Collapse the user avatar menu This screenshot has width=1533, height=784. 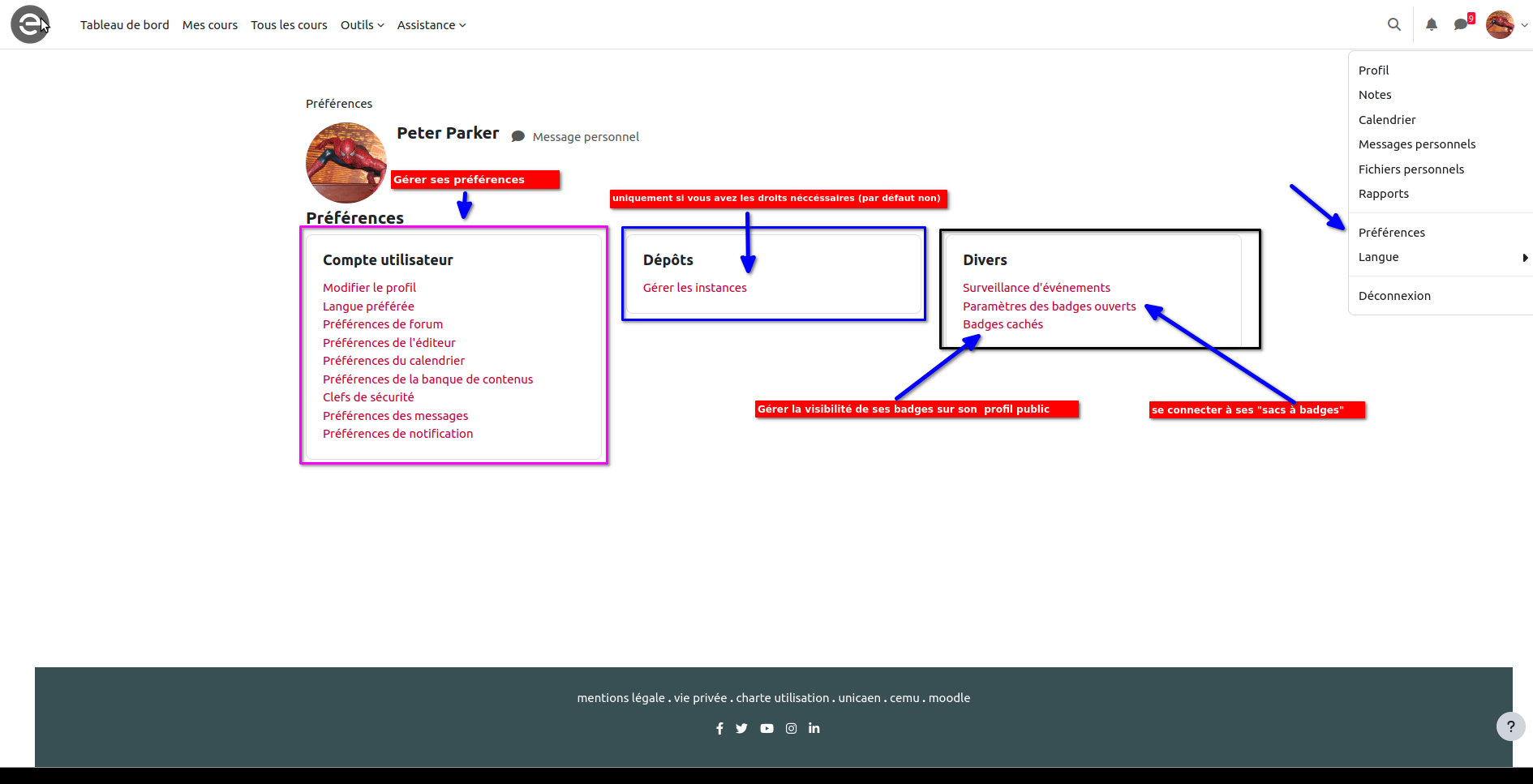(x=1505, y=24)
